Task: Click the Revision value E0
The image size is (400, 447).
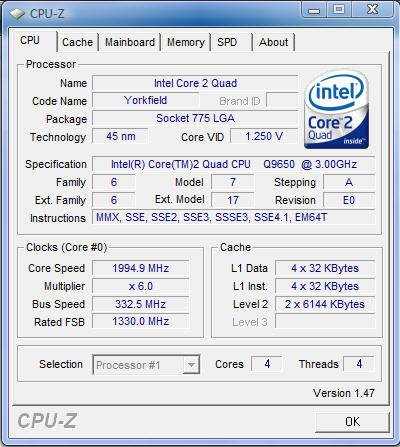Action: point(349,200)
